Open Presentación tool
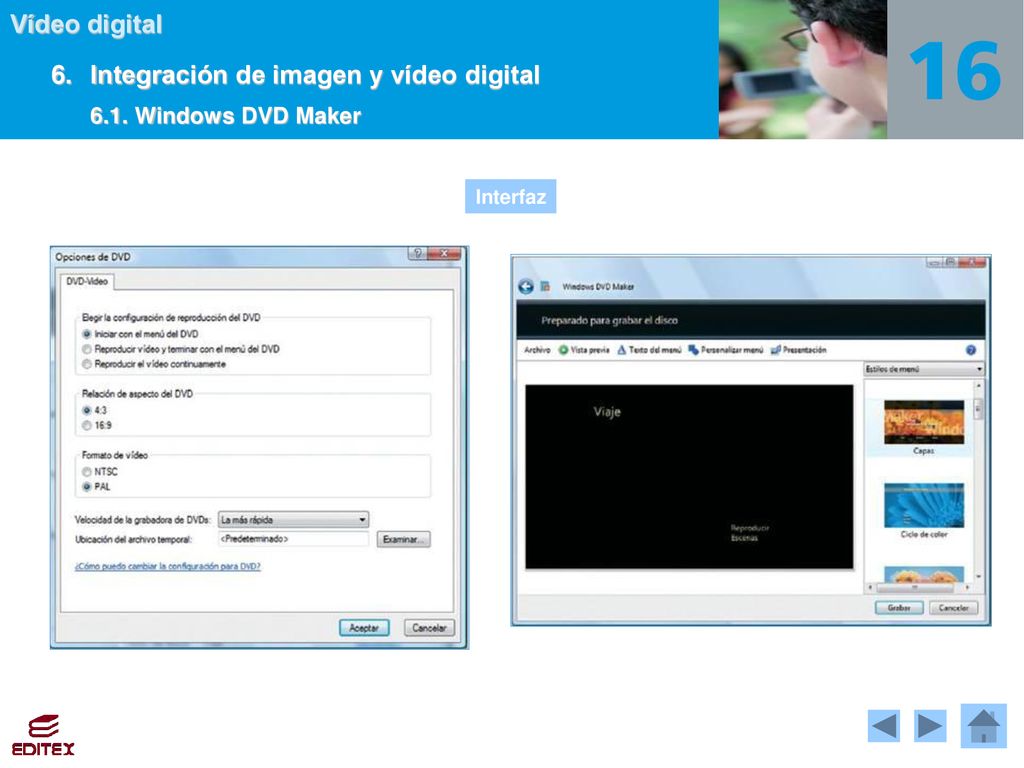Image resolution: width=1024 pixels, height=768 pixels. pos(799,350)
